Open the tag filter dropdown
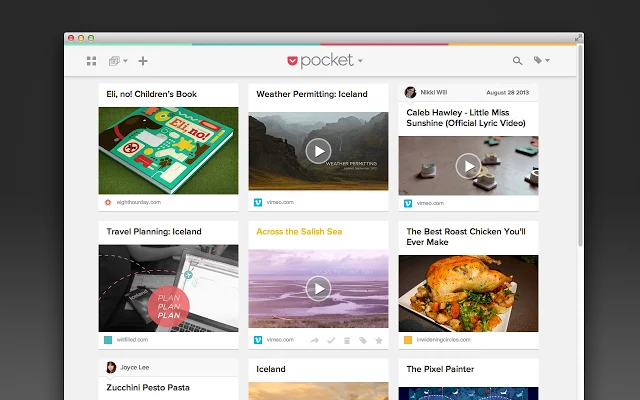This screenshot has height=400, width=640. point(541,60)
